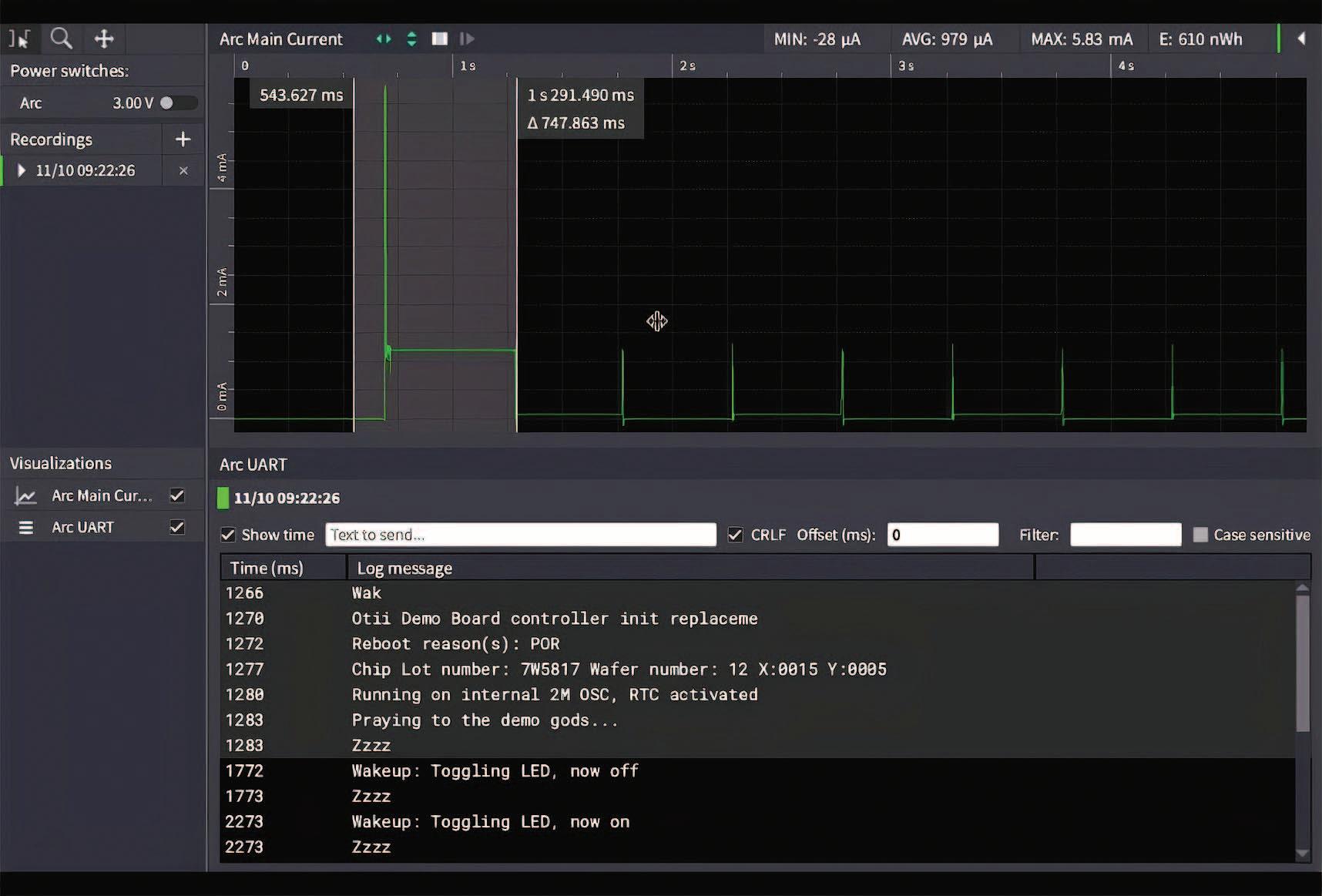This screenshot has width=1322, height=896.
Task: Enable Case sensitive filtering
Action: click(1200, 535)
